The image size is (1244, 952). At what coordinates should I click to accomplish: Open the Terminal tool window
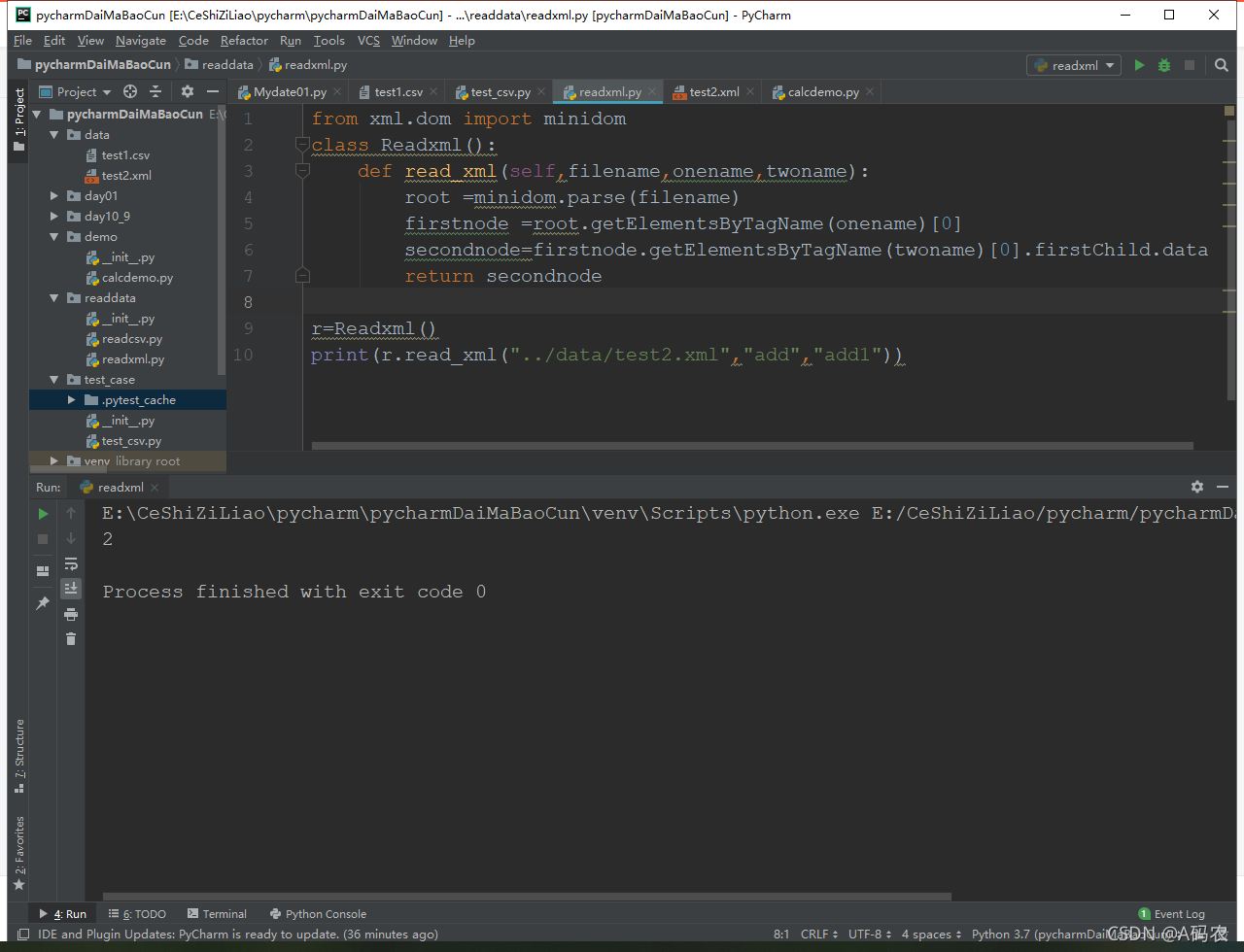click(217, 914)
